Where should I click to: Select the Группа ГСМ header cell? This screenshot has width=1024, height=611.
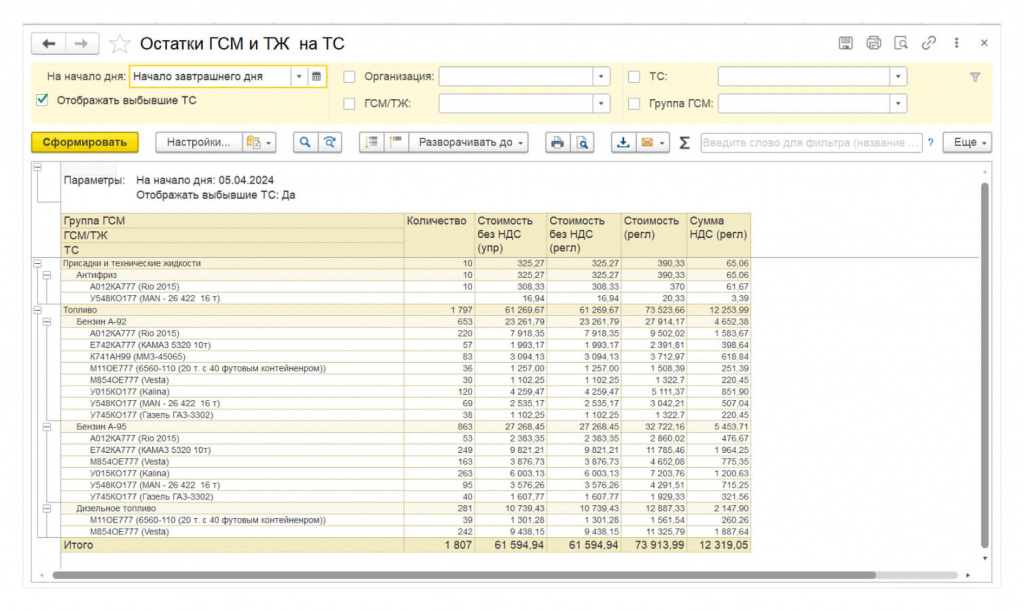232,221
